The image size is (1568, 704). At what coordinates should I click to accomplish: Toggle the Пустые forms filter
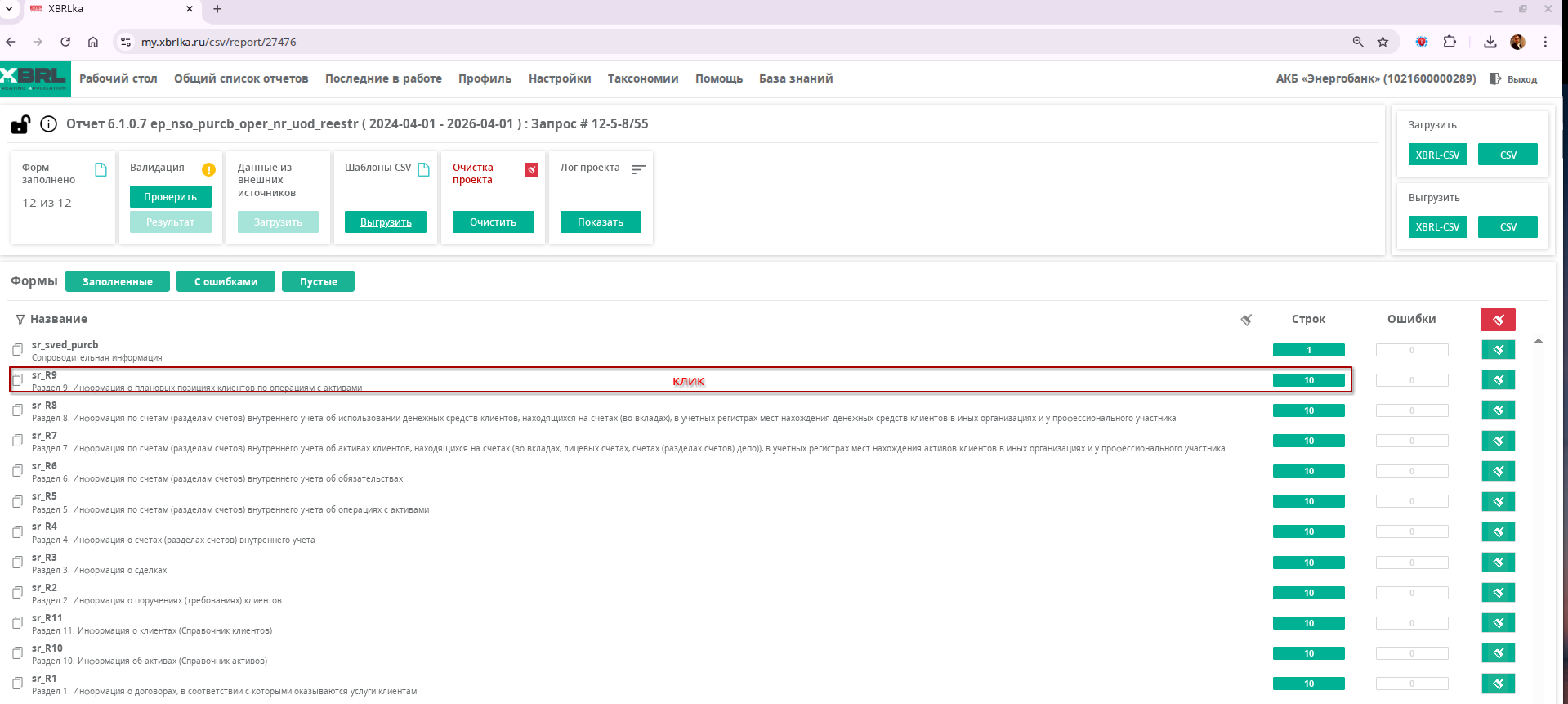[x=318, y=281]
